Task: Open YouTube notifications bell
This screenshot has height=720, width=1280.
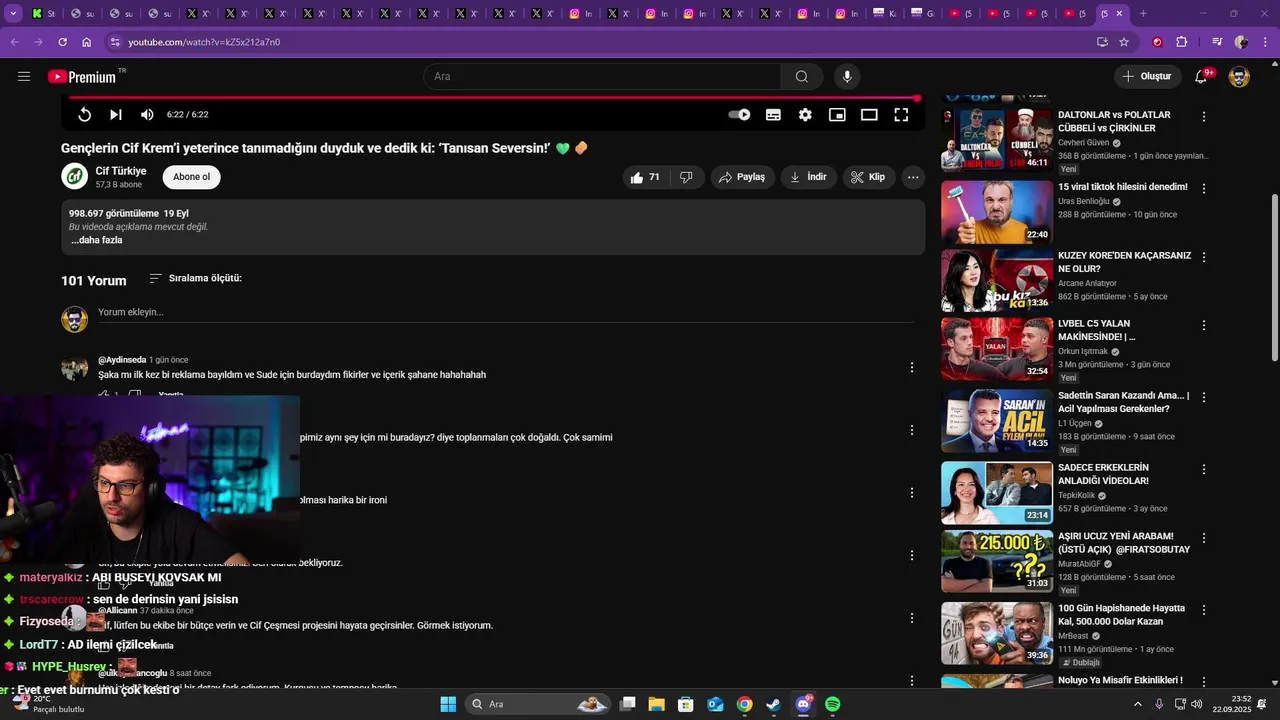Action: tap(1202, 76)
